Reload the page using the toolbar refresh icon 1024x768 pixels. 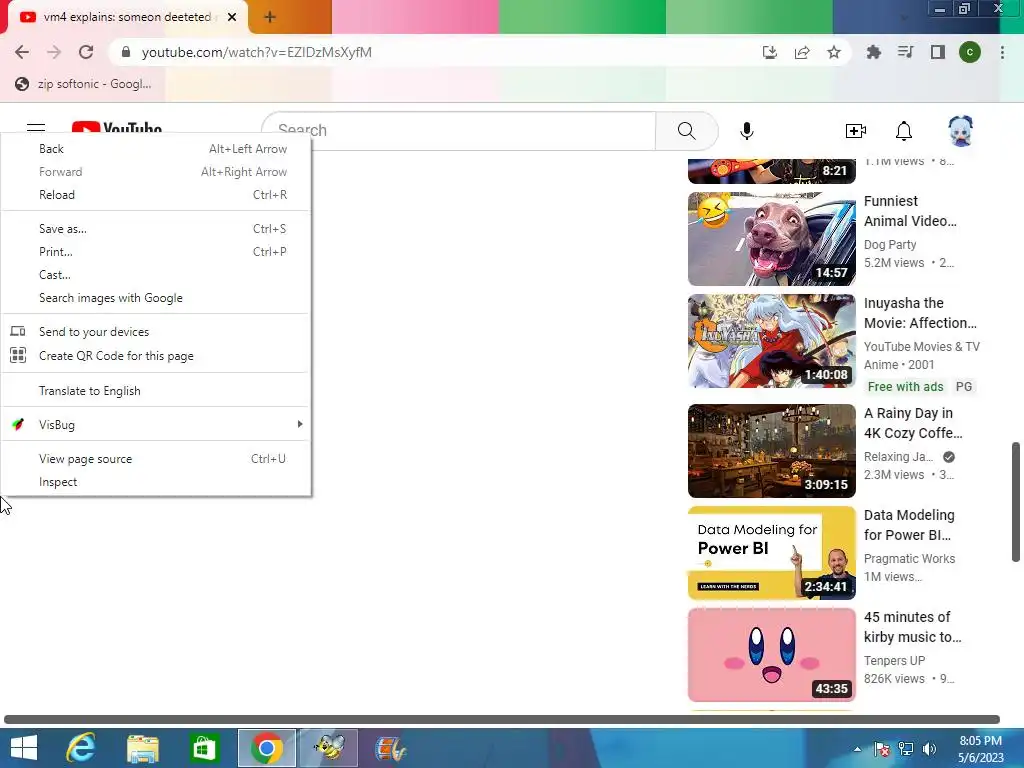pyautogui.click(x=86, y=52)
